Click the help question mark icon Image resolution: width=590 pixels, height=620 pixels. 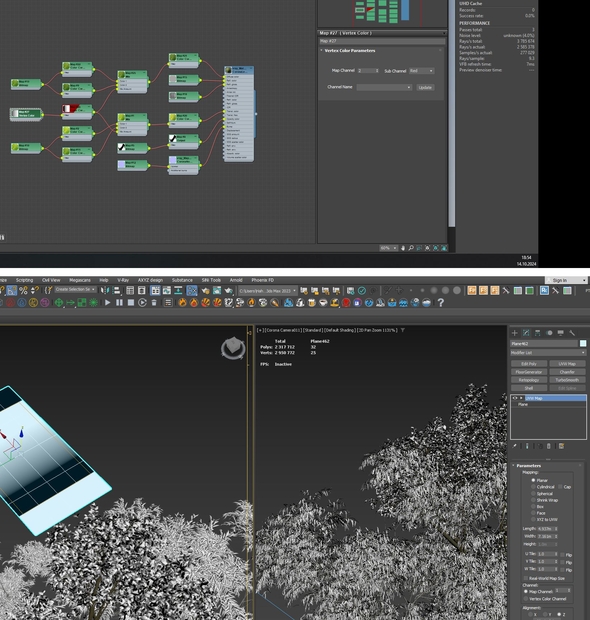440,302
